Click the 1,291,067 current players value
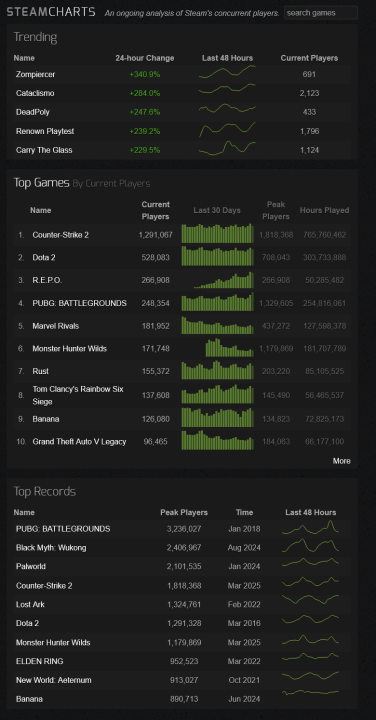The image size is (376, 720). [156, 235]
